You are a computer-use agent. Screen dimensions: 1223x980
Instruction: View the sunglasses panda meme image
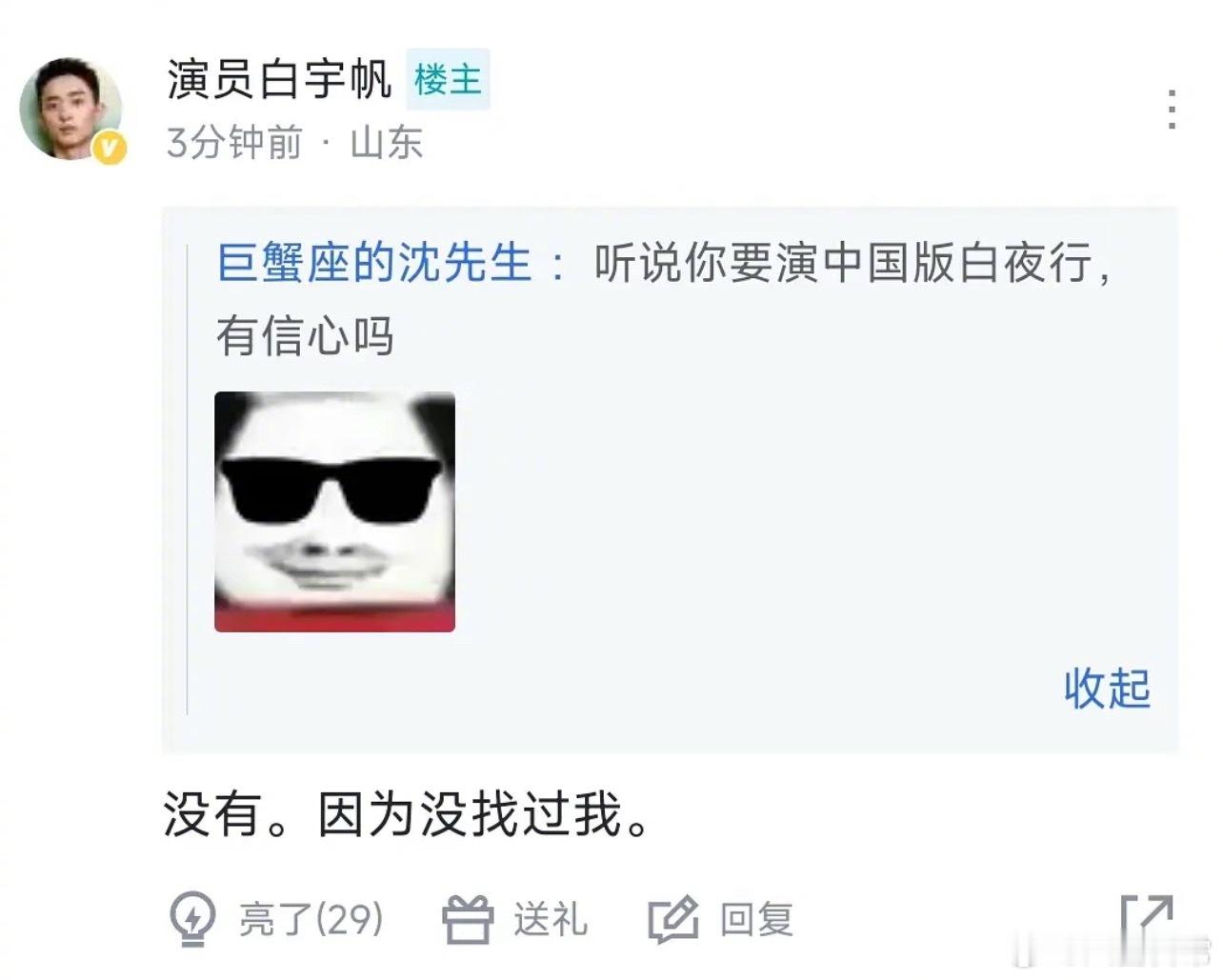pyautogui.click(x=334, y=511)
